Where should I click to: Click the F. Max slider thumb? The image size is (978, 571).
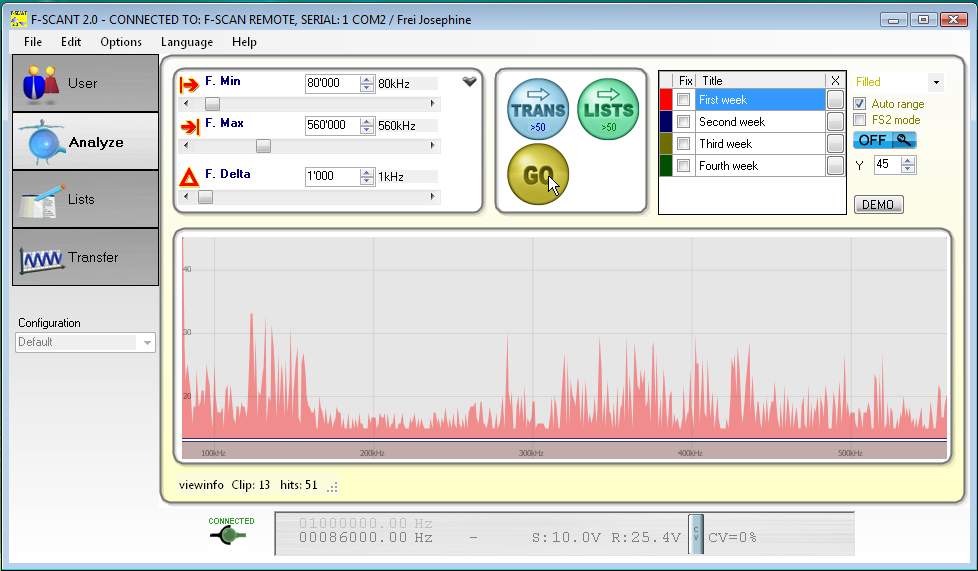point(263,146)
